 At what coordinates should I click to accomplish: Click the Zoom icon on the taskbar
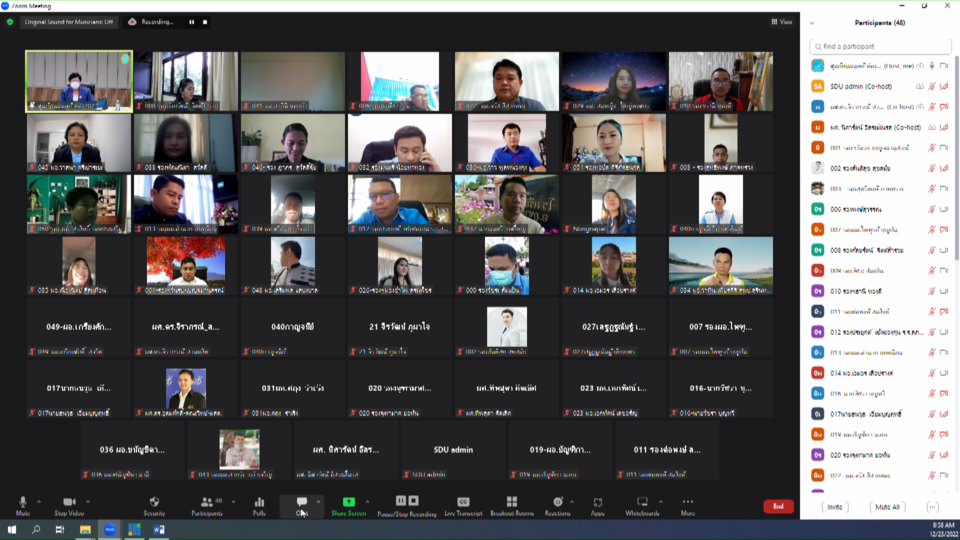click(110, 530)
